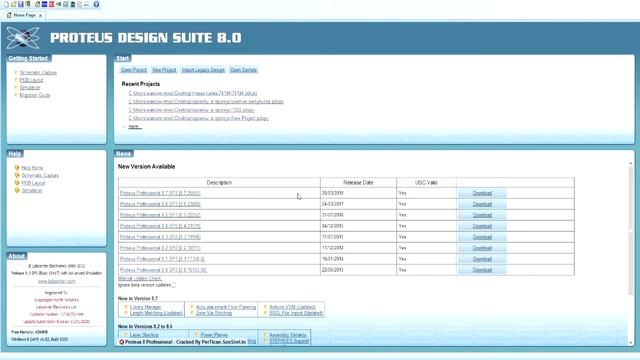Download Proteus Professional 8.4 version
The width and height of the screenshot is (640, 360).
pyautogui.click(x=482, y=226)
